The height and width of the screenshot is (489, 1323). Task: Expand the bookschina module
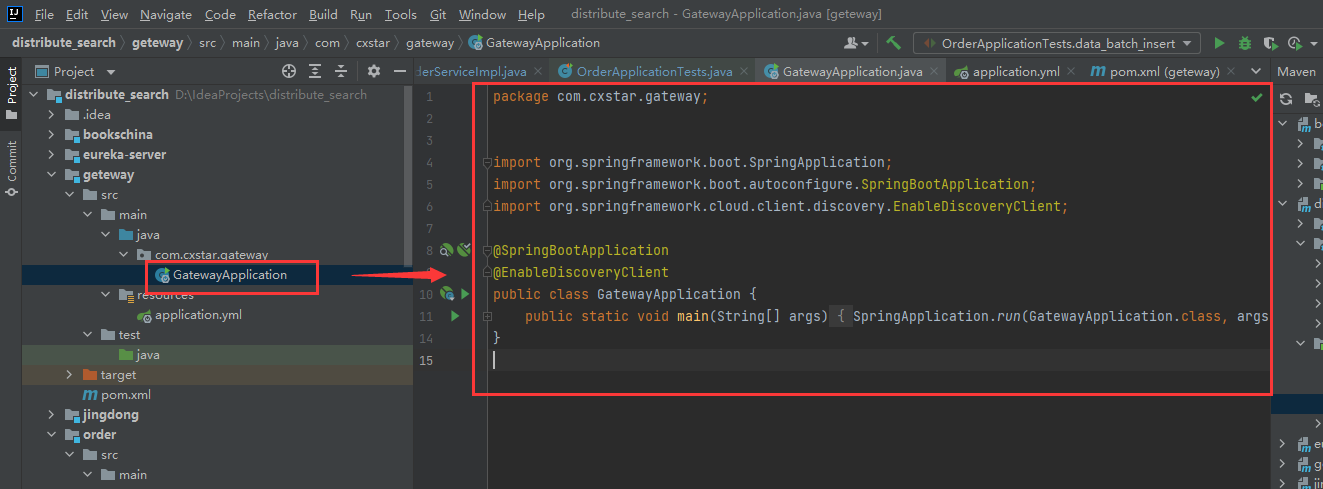(x=54, y=134)
